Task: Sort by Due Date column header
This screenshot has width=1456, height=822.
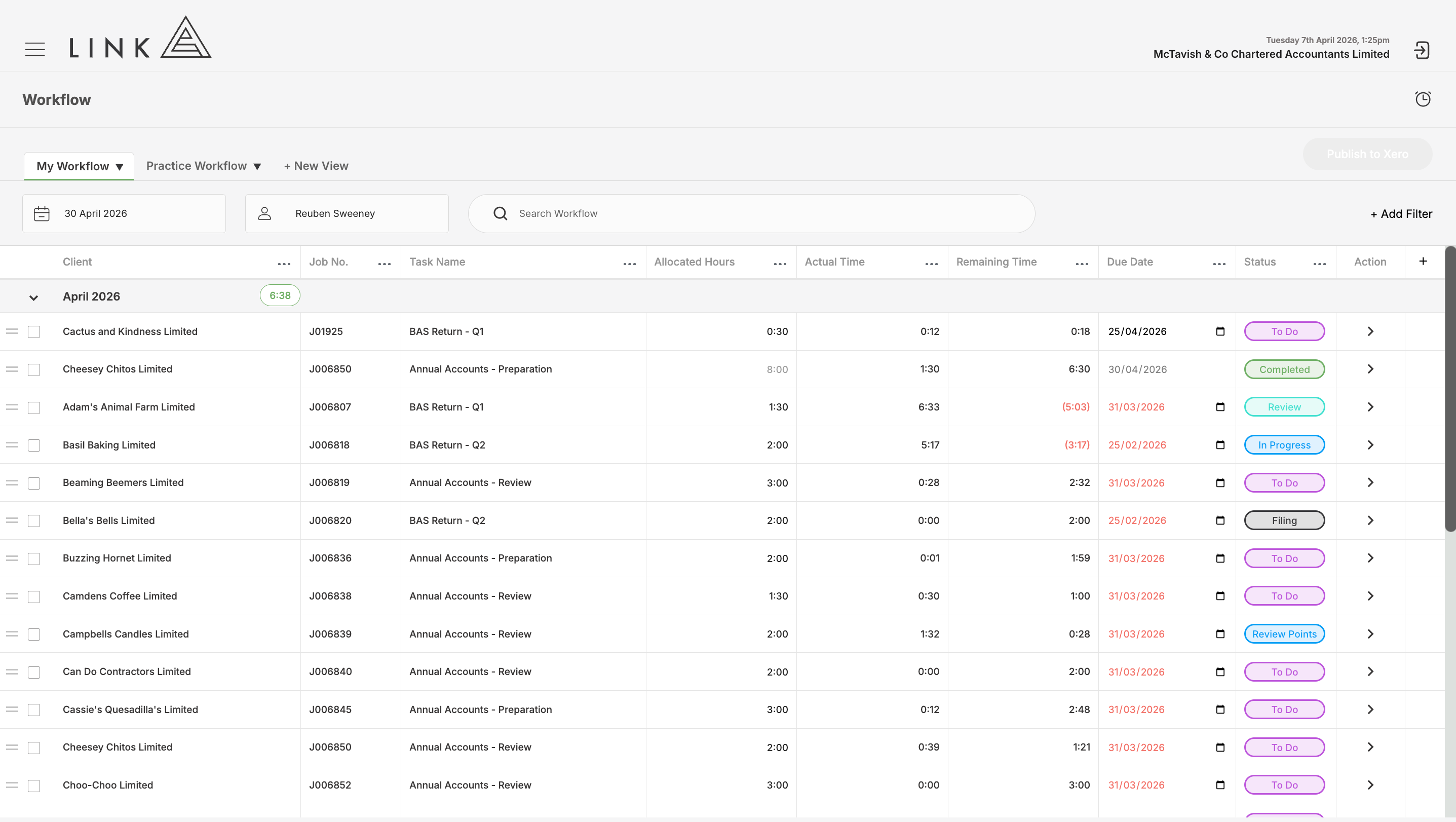Action: [1129, 261]
